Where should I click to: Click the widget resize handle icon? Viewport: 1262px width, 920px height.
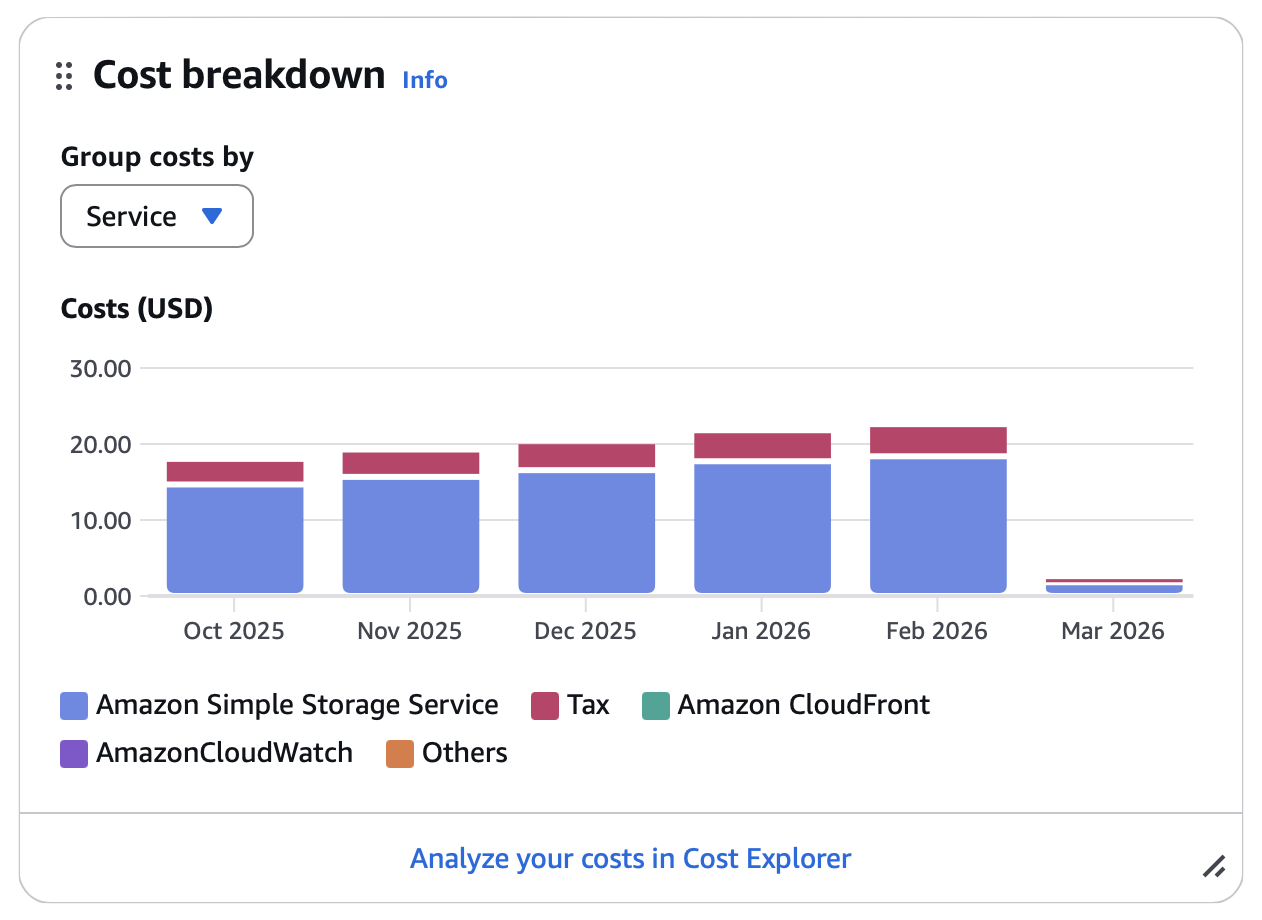click(1214, 866)
